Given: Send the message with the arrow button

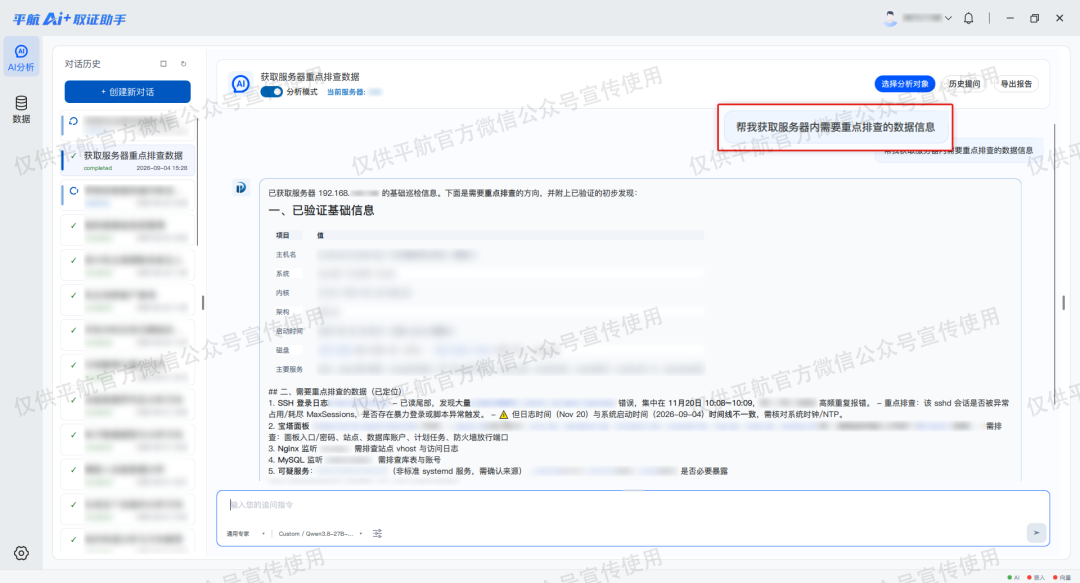Looking at the screenshot, I should [1036, 532].
